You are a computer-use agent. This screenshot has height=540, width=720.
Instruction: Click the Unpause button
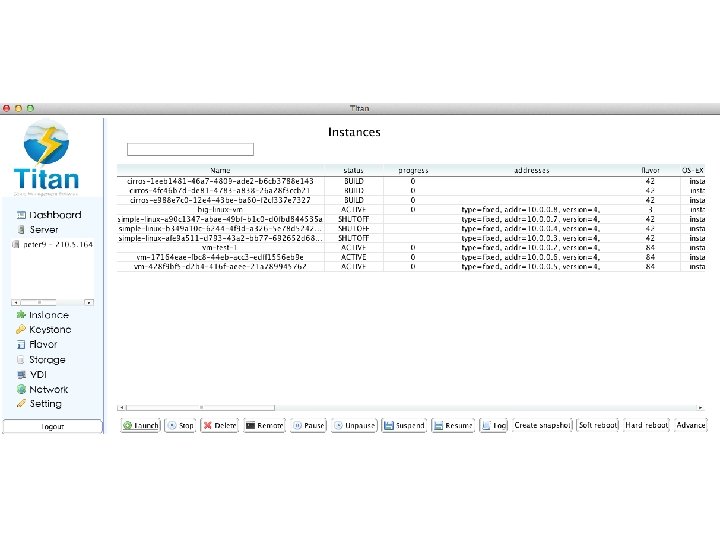click(x=354, y=425)
